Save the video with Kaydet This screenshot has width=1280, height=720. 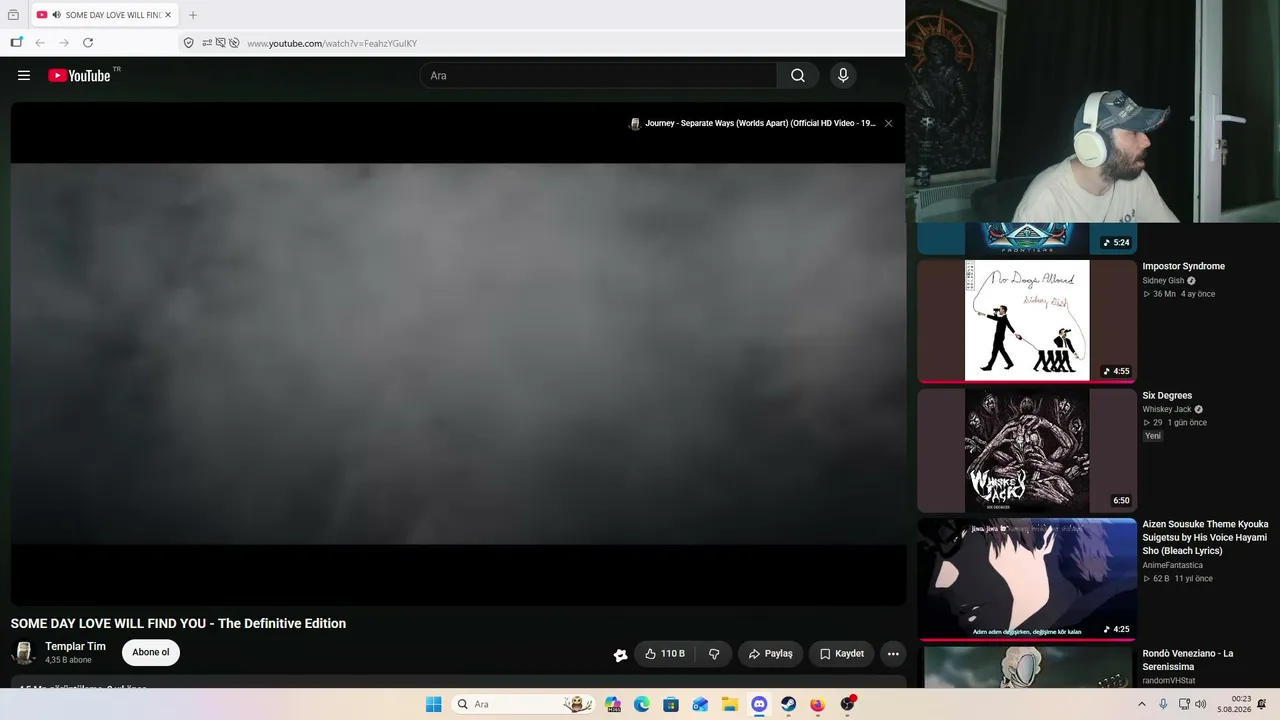tap(841, 654)
